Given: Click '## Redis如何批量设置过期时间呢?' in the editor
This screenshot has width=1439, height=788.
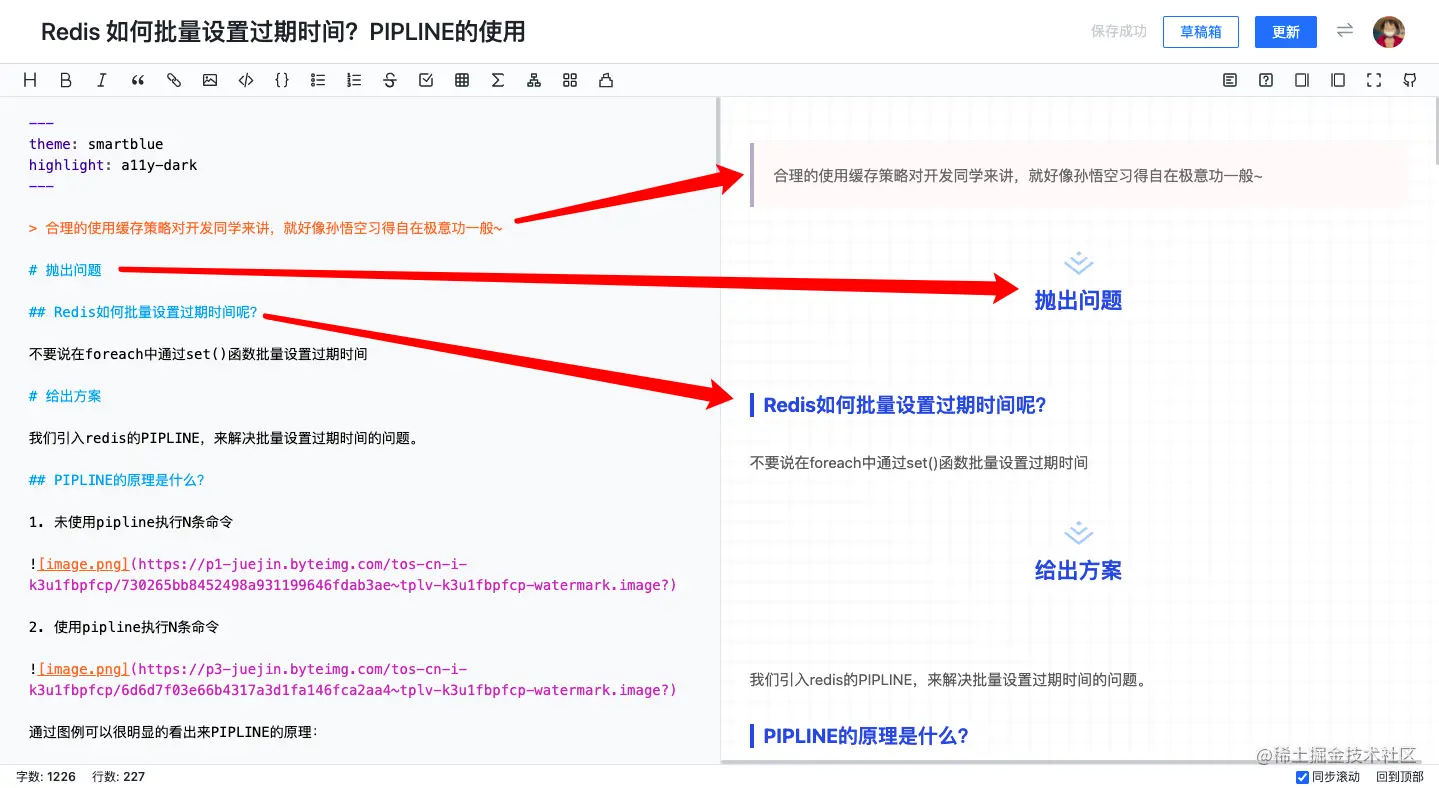Looking at the screenshot, I should (143, 312).
